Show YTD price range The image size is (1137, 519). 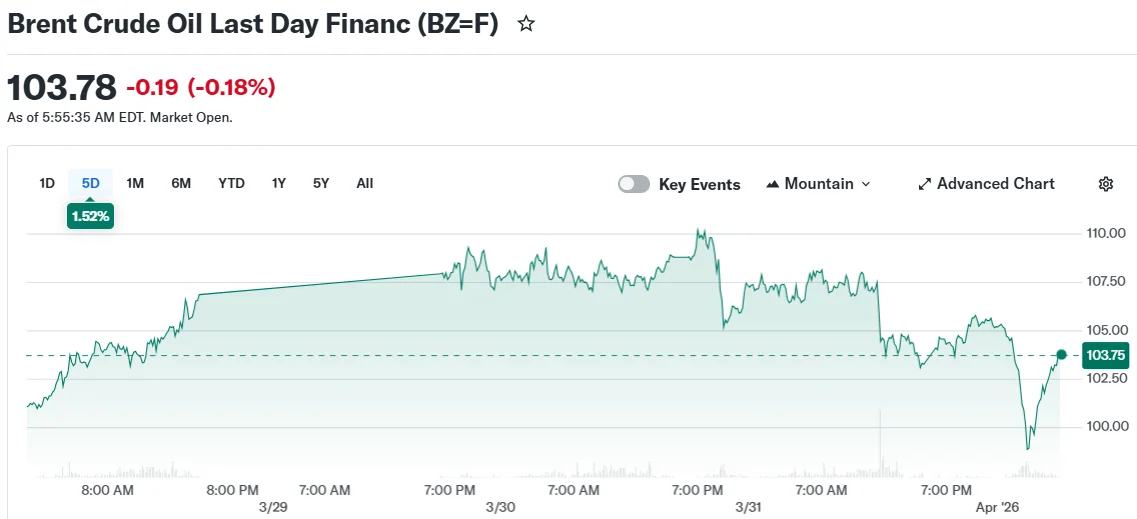232,183
